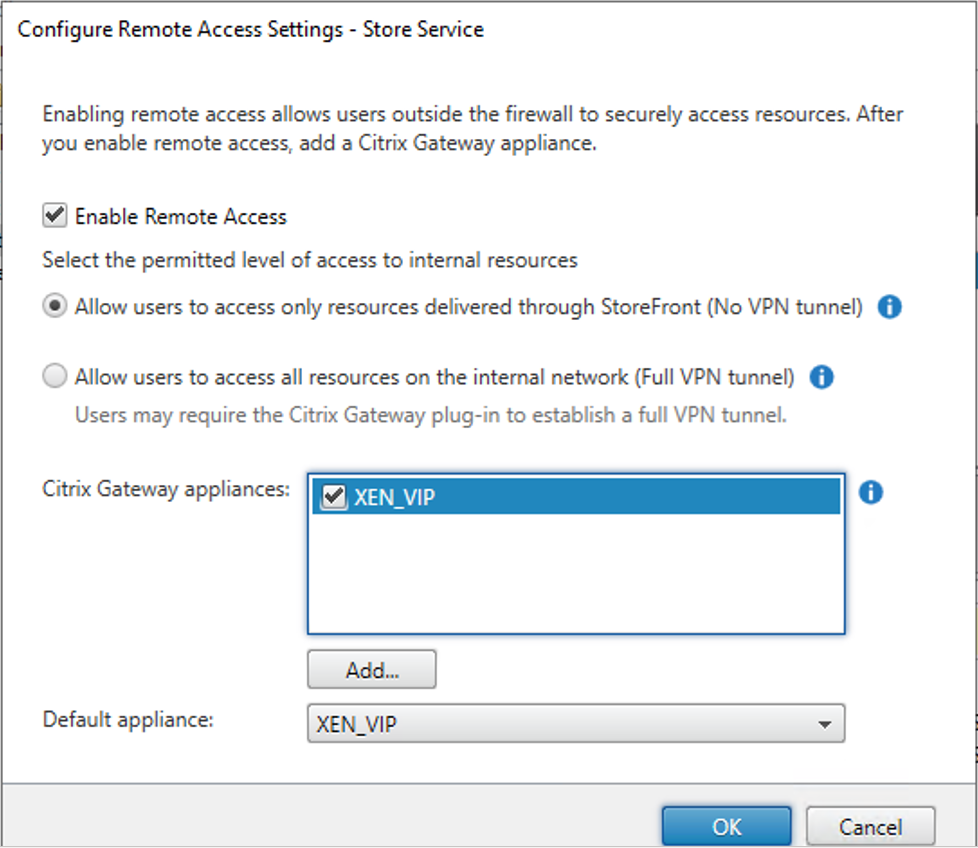Click info icon beside Full VPN tunnel option

pos(821,377)
